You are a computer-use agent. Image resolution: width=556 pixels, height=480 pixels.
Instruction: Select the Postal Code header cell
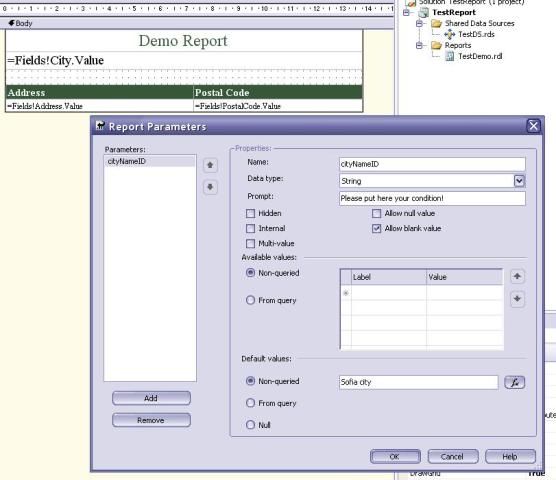(278, 93)
